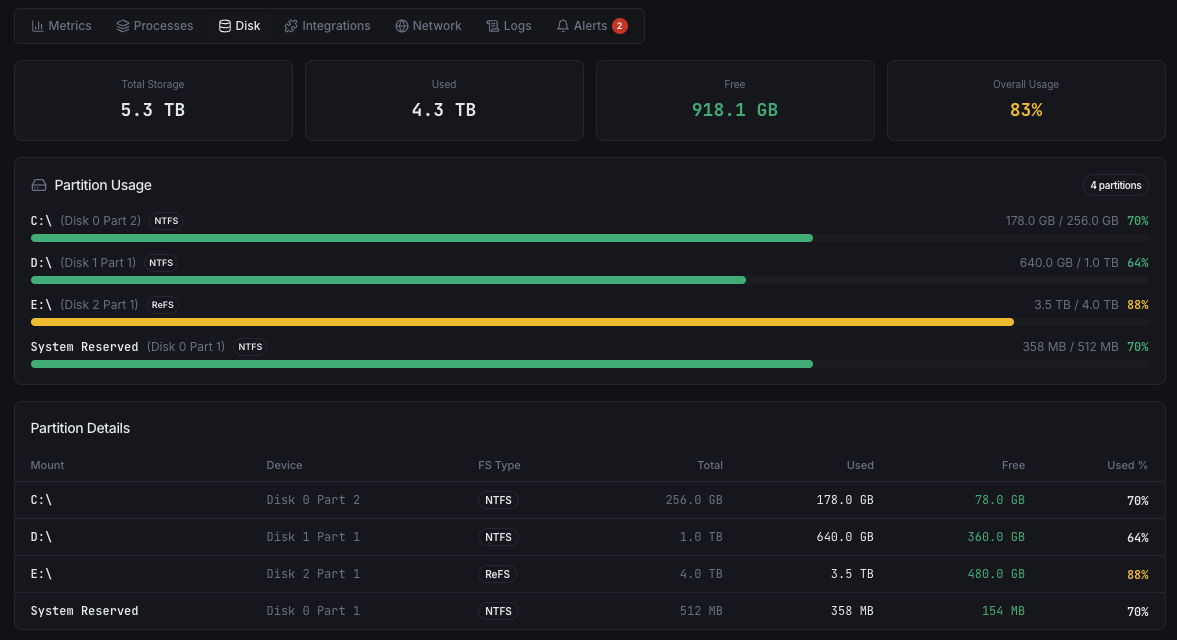Image resolution: width=1177 pixels, height=640 pixels.
Task: Switch to the Processes tab
Action: click(x=155, y=26)
